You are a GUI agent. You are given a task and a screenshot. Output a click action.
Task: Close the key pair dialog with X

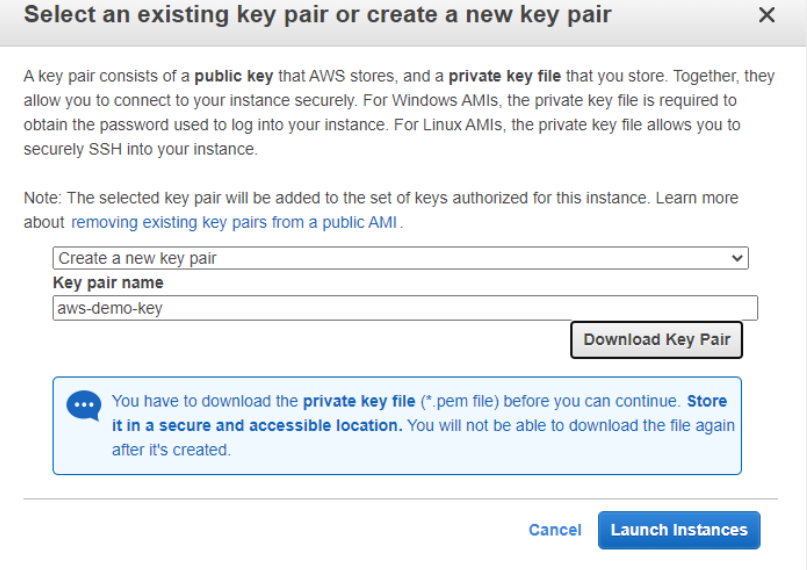coord(766,15)
